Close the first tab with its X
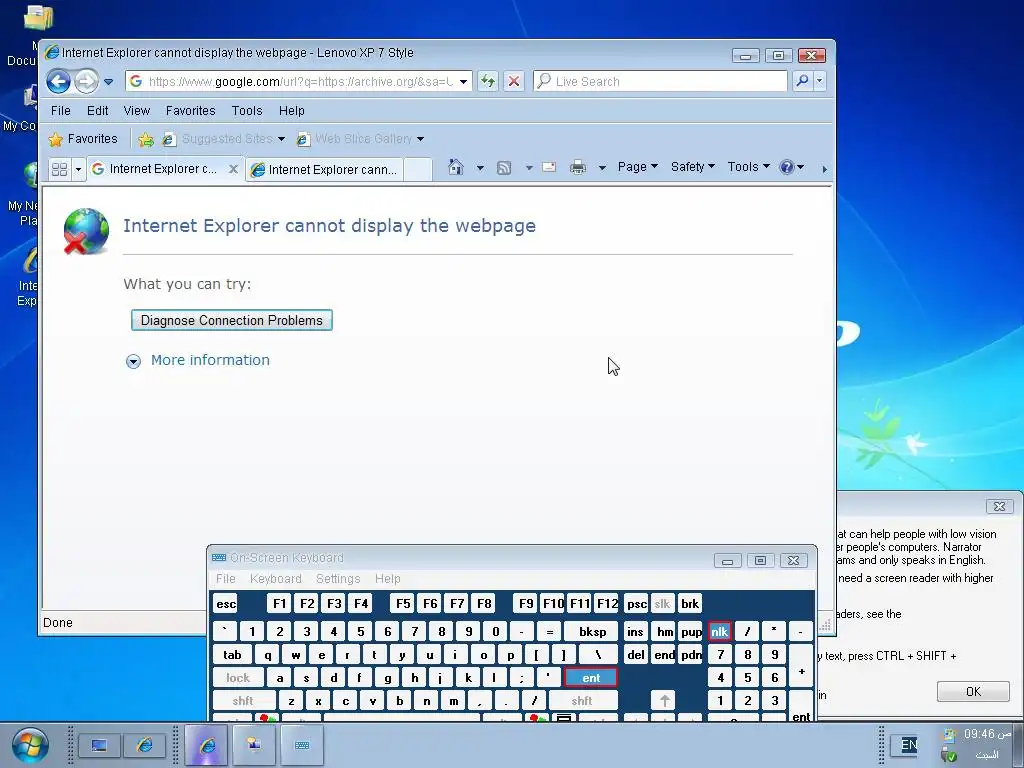The image size is (1024, 768). (233, 168)
